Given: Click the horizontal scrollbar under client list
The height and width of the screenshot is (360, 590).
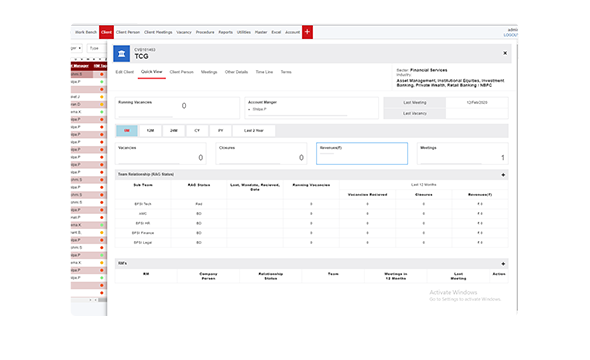Looking at the screenshot, I should (x=89, y=300).
